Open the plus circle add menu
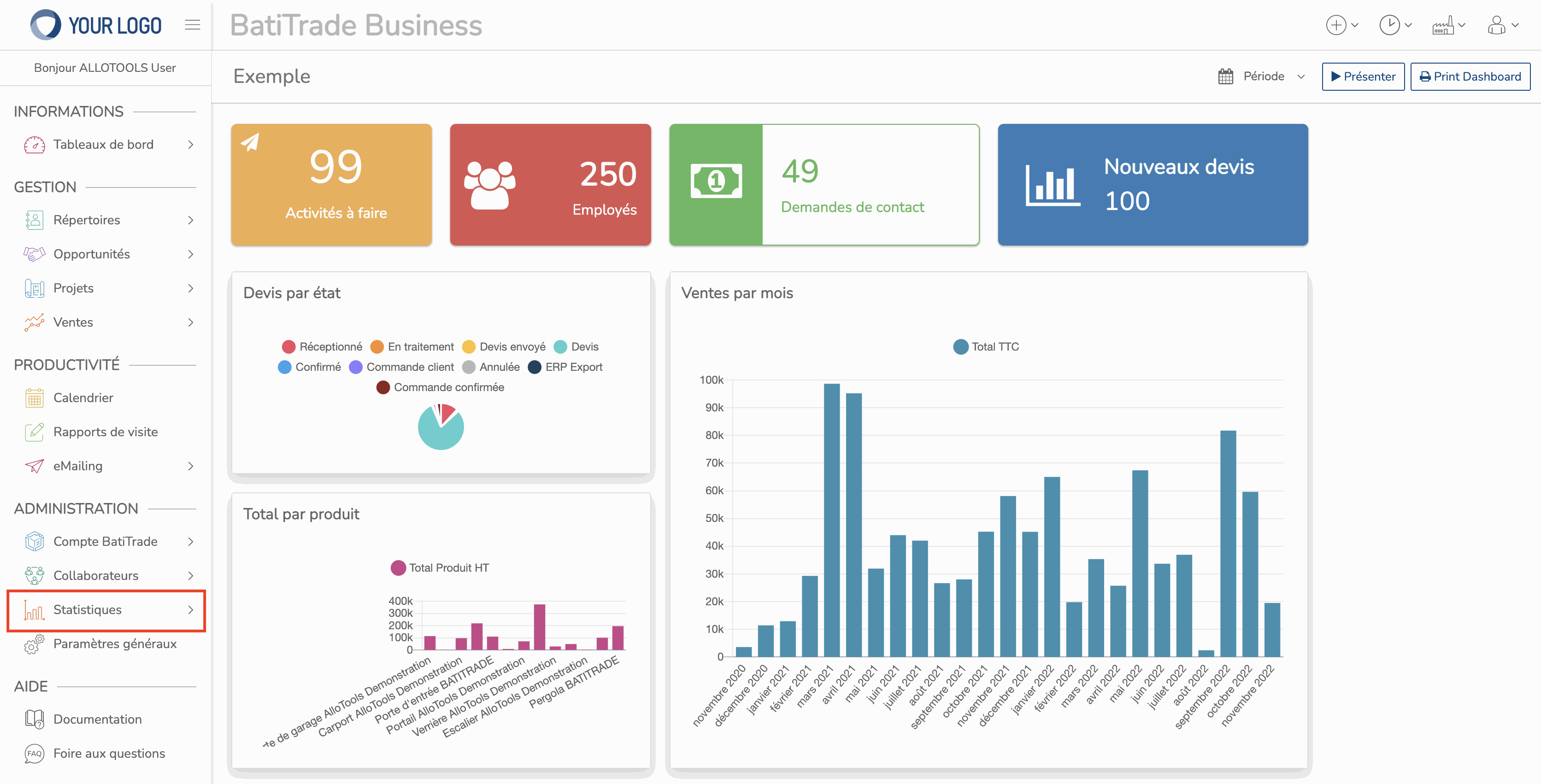This screenshot has width=1541, height=784. tap(1342, 25)
